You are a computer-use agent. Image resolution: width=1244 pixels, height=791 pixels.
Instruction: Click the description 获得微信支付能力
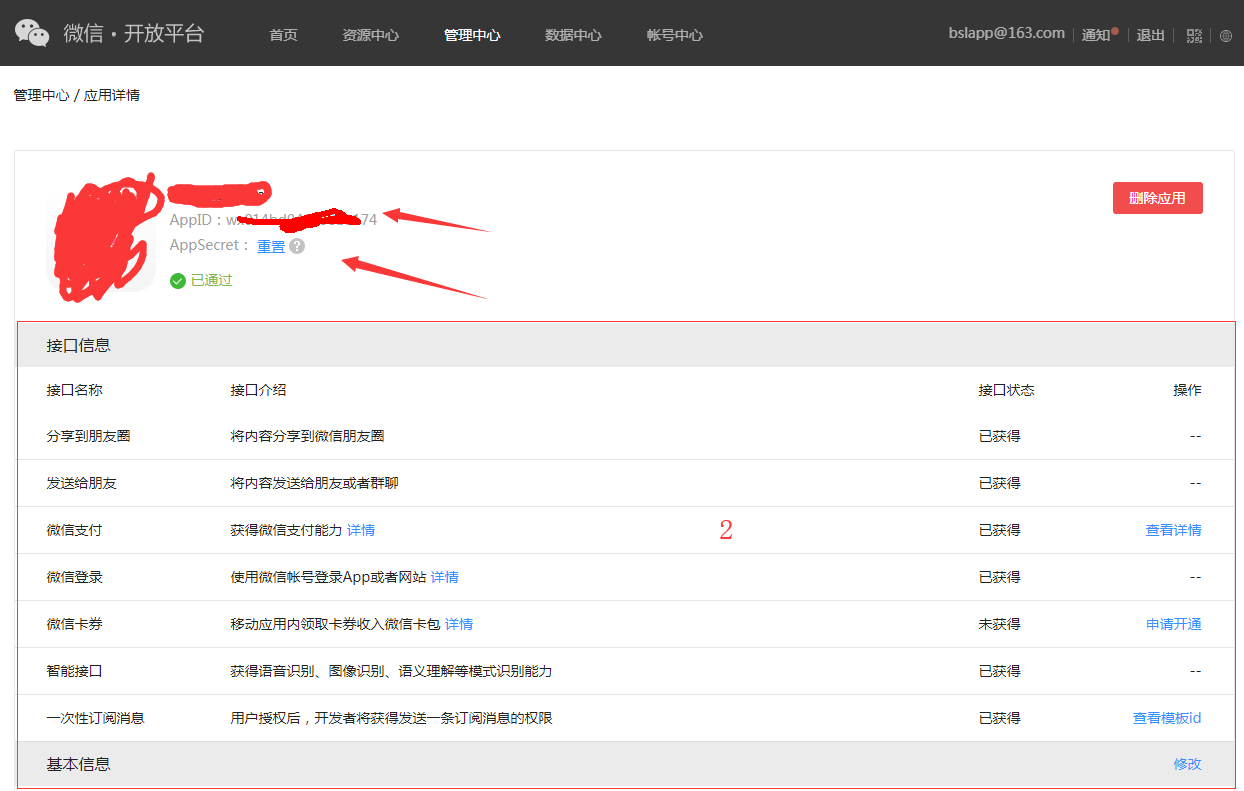[x=286, y=530]
